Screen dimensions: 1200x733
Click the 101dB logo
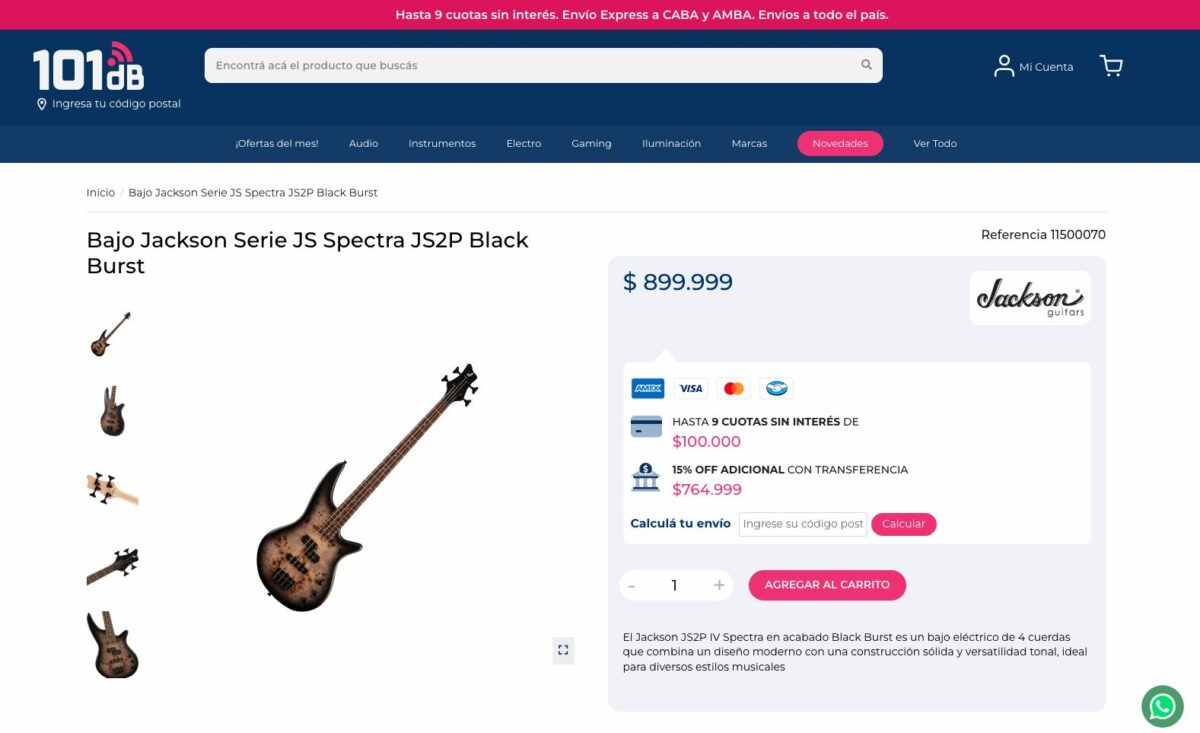coord(88,68)
